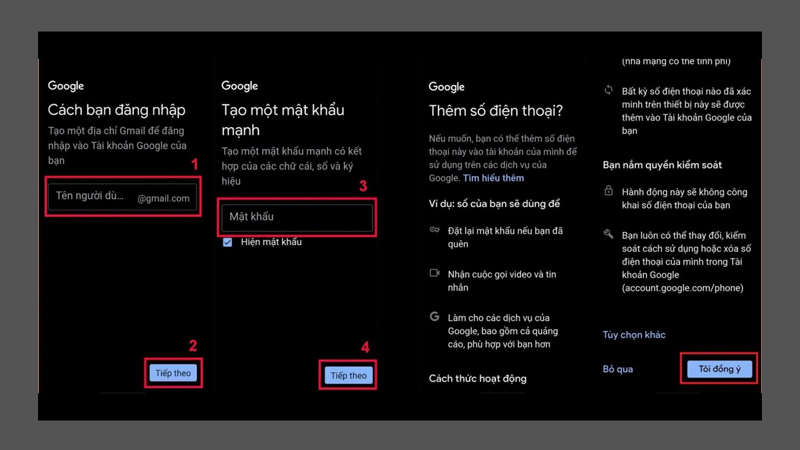The image size is (800, 450).
Task: Click the Tôi đồng ý button
Action: coord(719,369)
